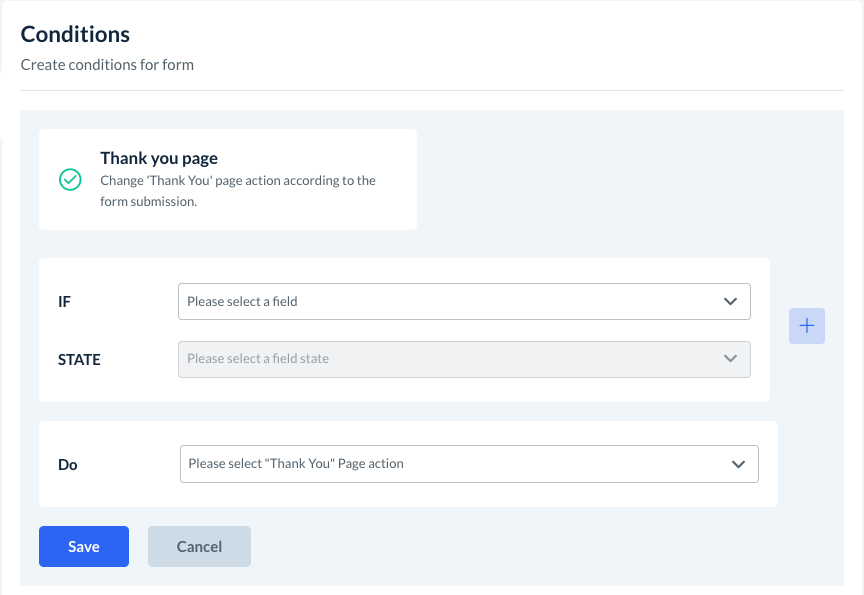Select the 'Thank you page' card title
Screen dimensions: 864x595
pyautogui.click(x=159, y=158)
